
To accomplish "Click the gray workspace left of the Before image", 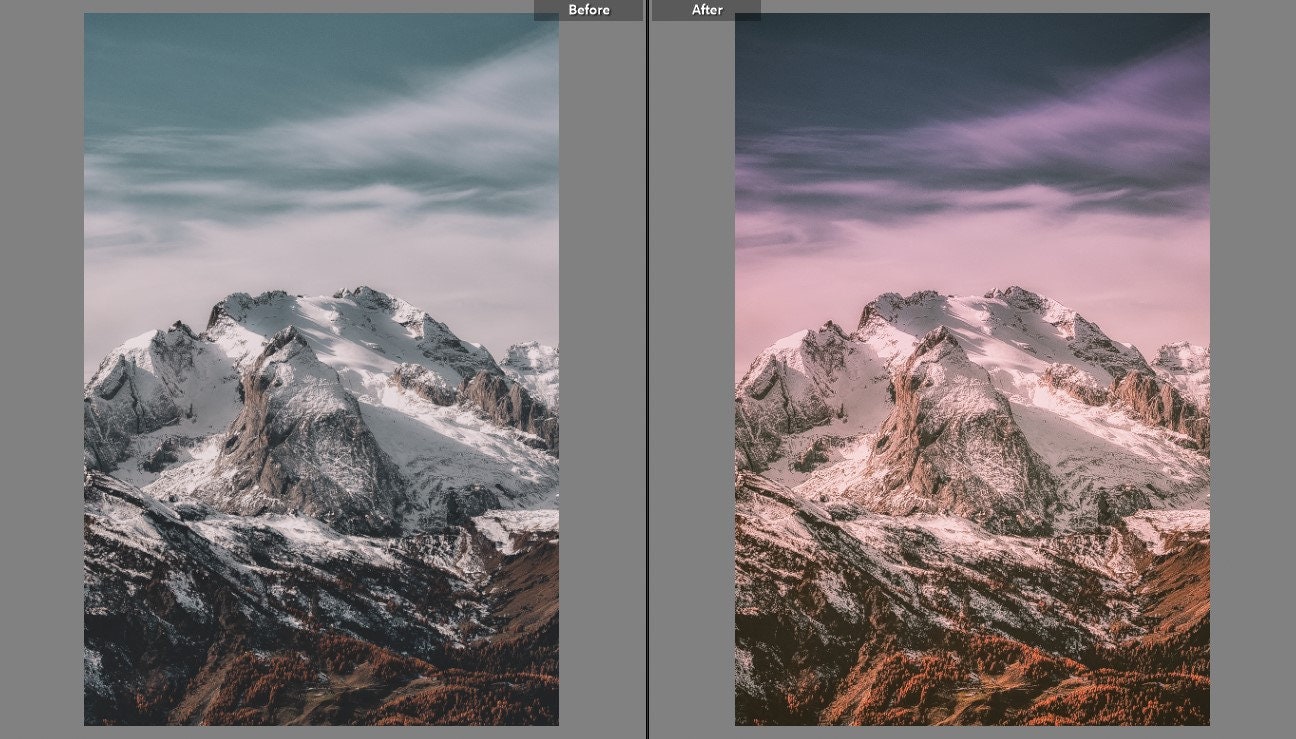I will click(40, 370).
